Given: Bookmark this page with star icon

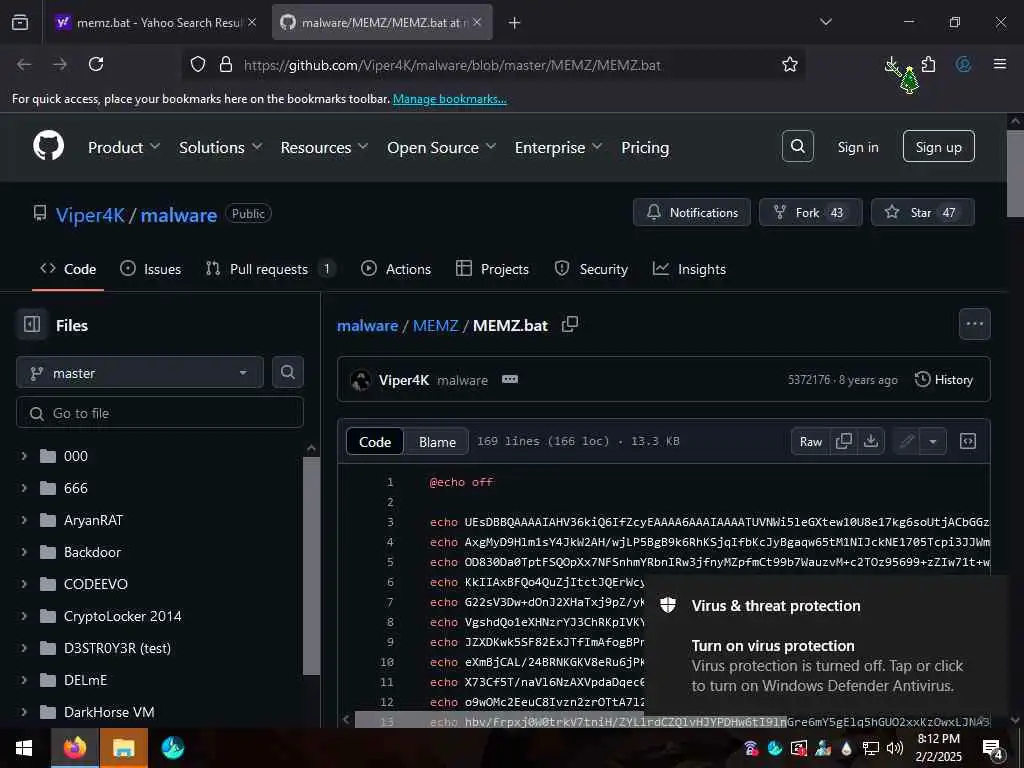Looking at the screenshot, I should (x=790, y=64).
